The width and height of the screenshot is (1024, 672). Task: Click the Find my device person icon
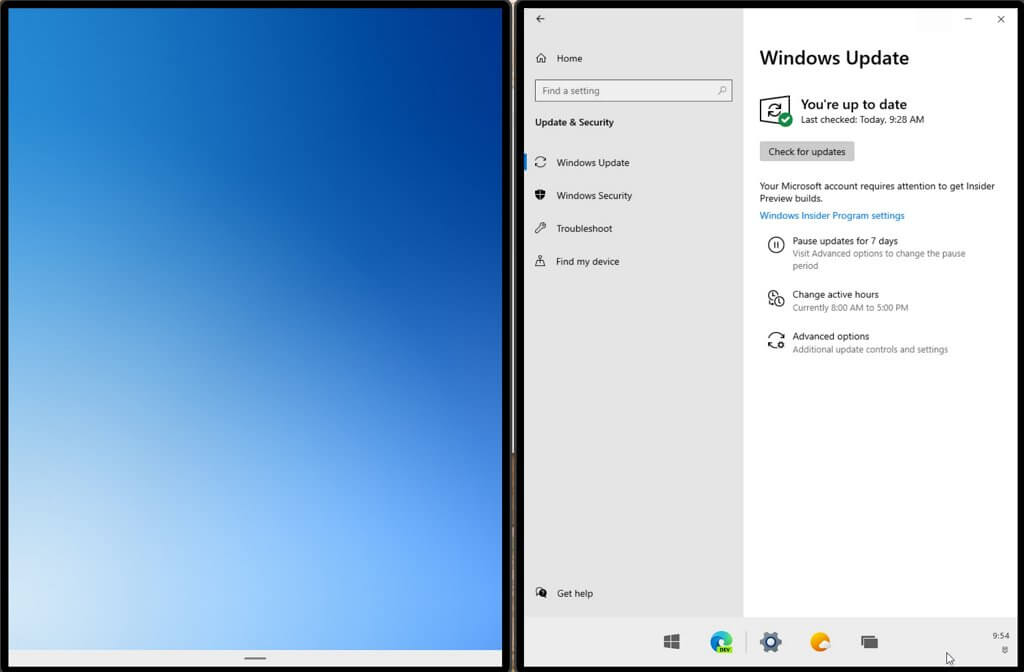tap(540, 261)
